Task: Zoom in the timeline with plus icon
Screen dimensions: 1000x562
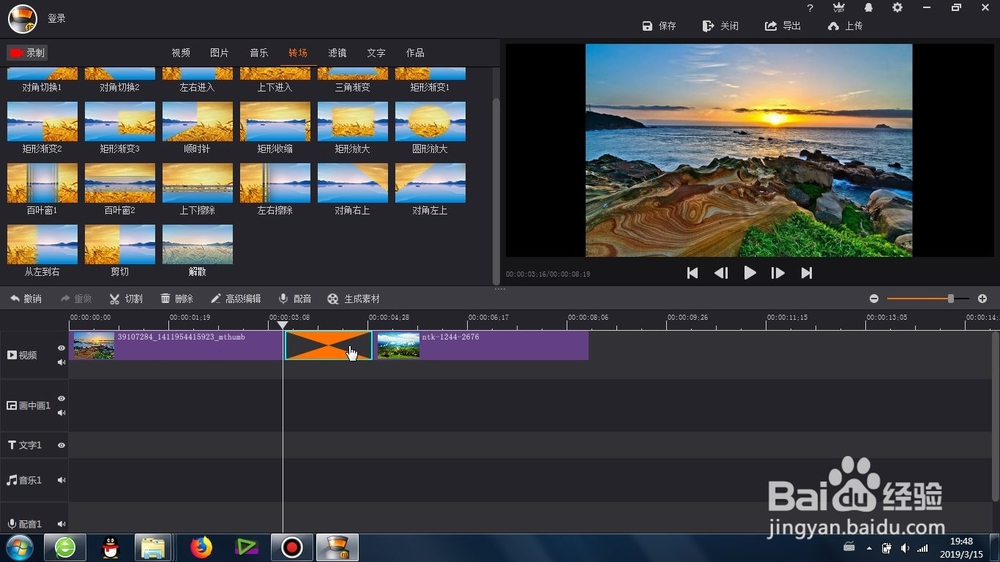Action: 982,299
